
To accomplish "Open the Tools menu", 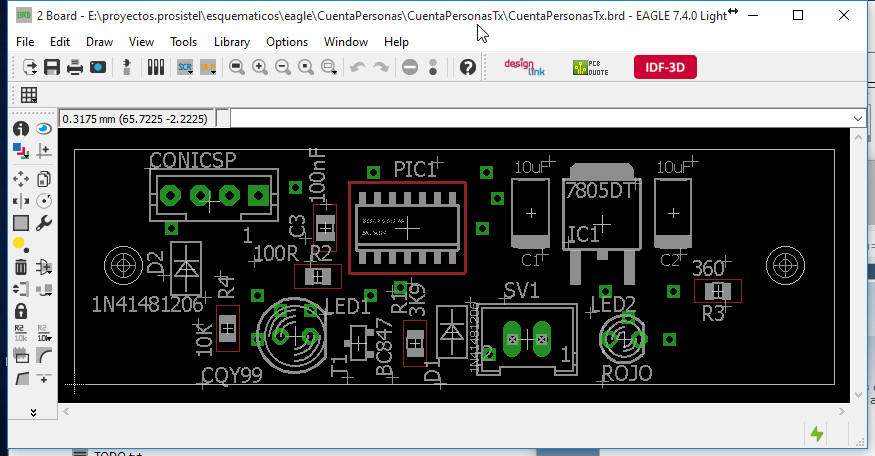I will [184, 42].
